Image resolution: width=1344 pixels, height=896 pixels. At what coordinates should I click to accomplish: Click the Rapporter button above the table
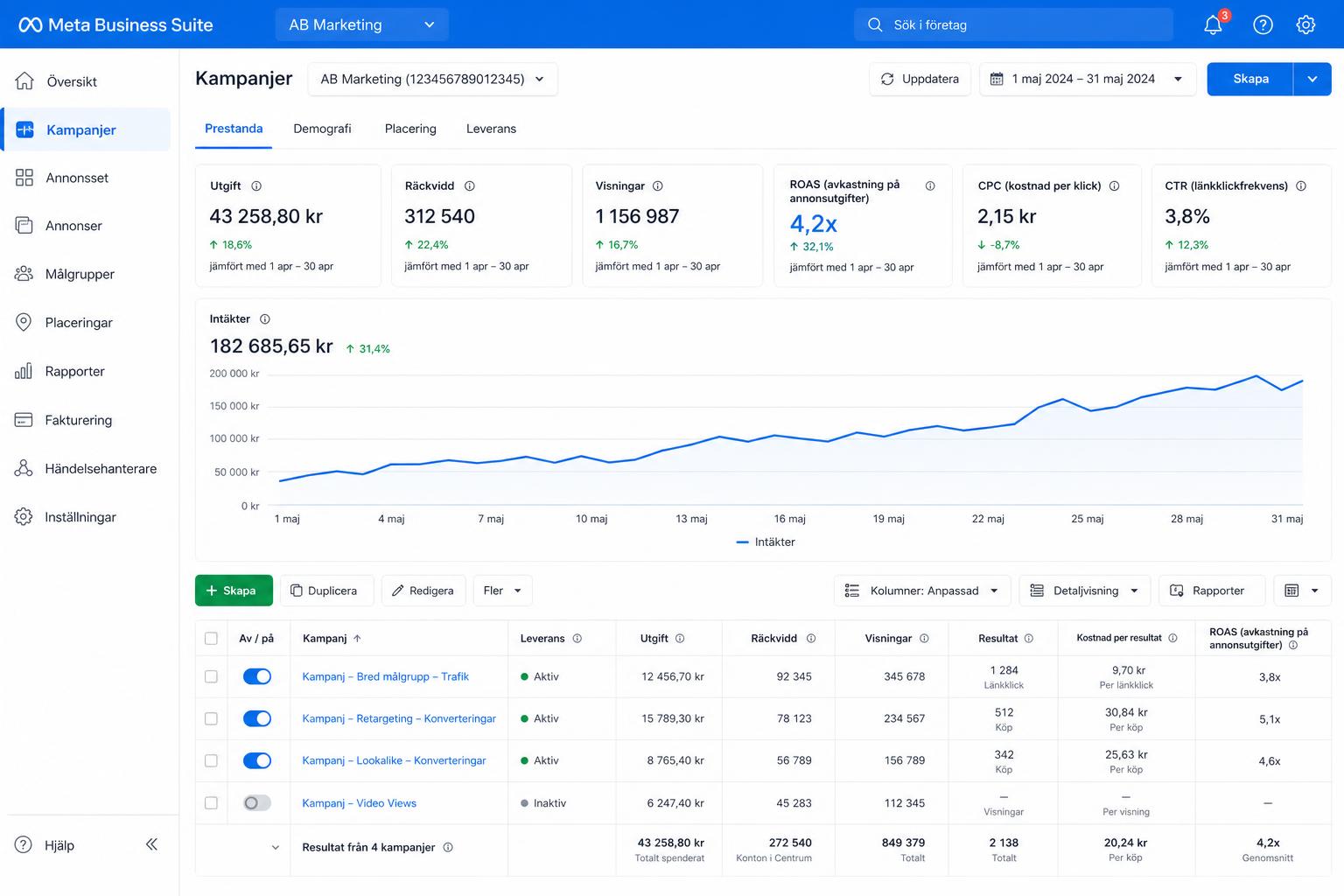point(1212,591)
